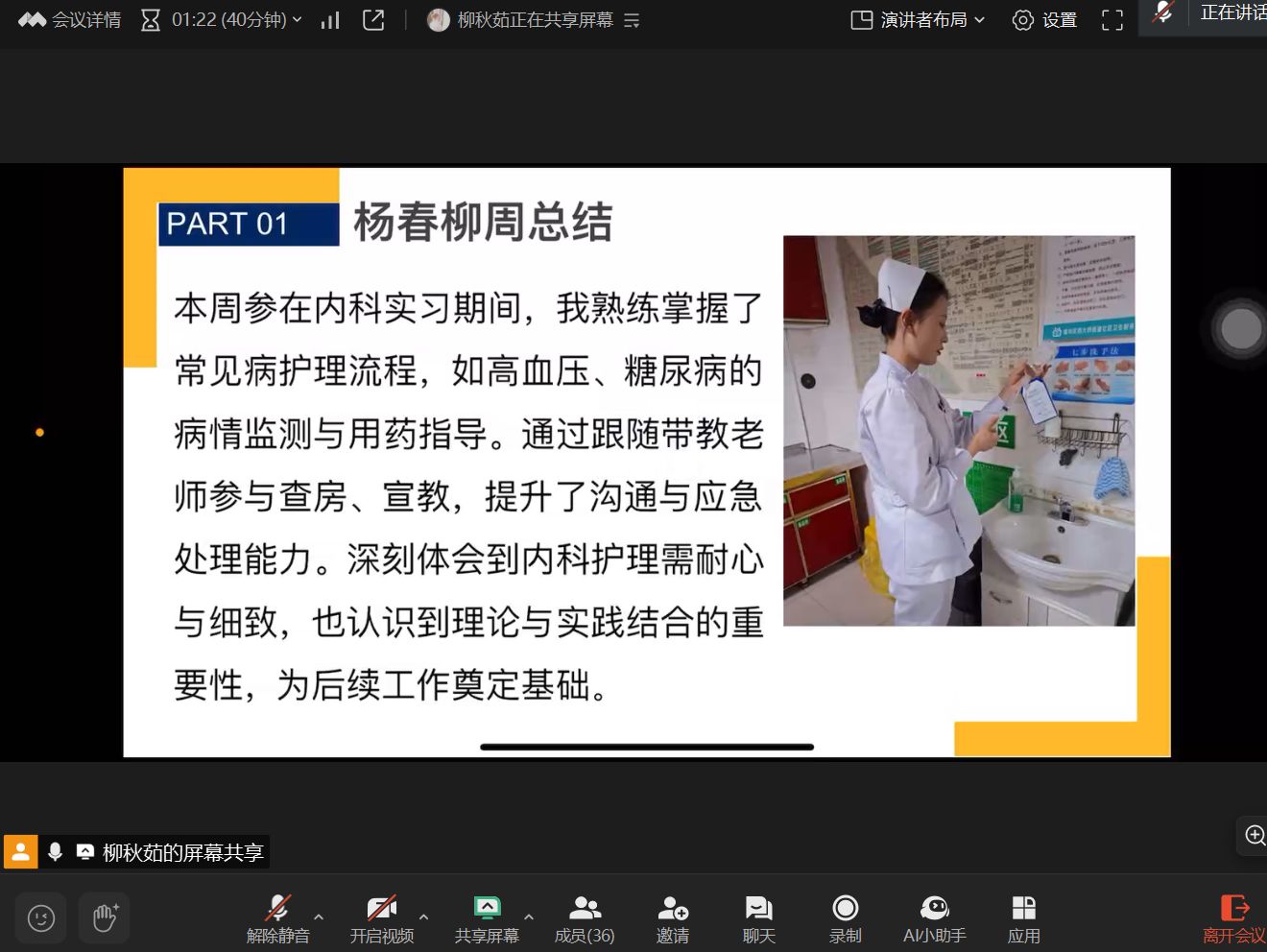Launch the AI小助手 assistant
The width and height of the screenshot is (1267, 952).
pos(934,919)
